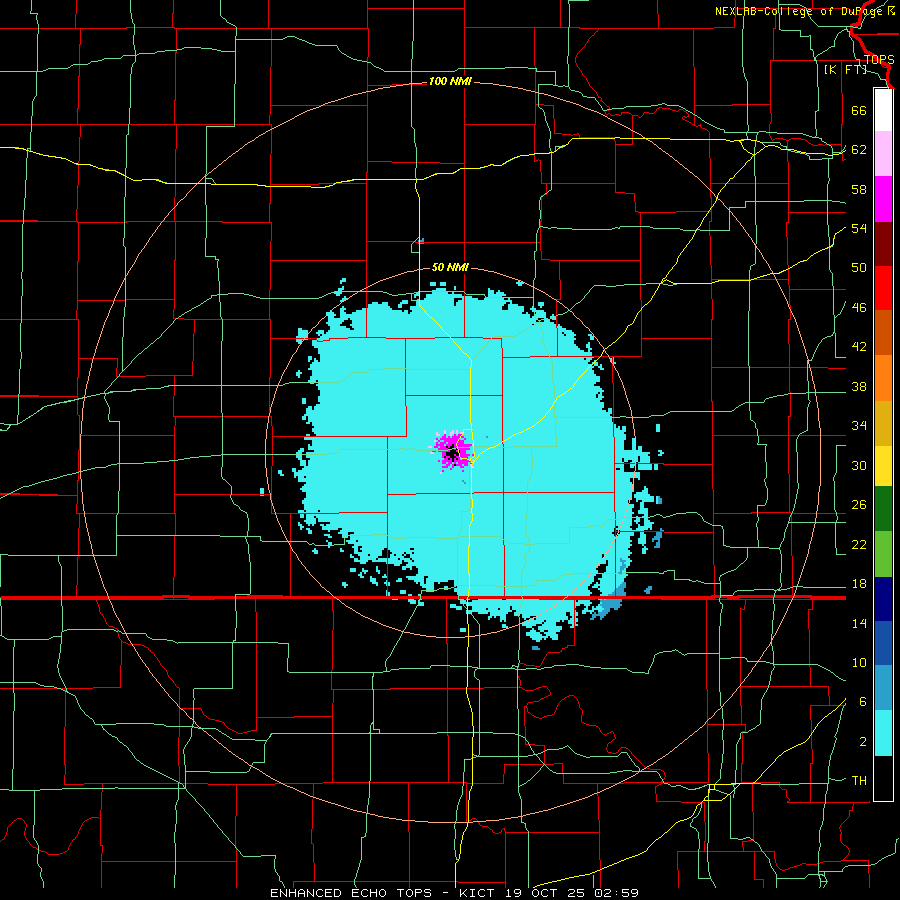Select the dark green swatch near 26

[x=883, y=509]
